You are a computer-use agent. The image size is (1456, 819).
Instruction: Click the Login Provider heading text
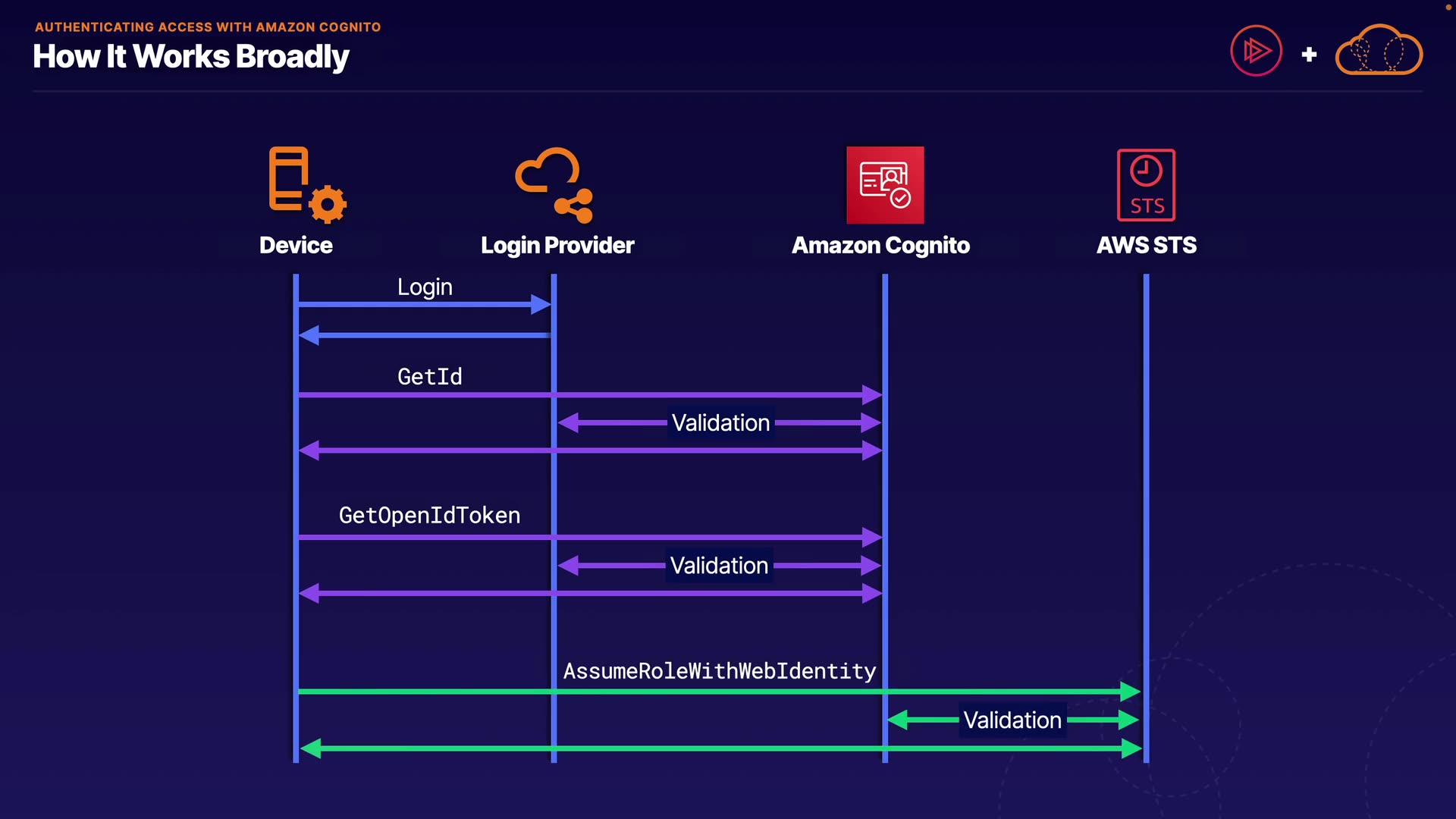pyautogui.click(x=557, y=246)
